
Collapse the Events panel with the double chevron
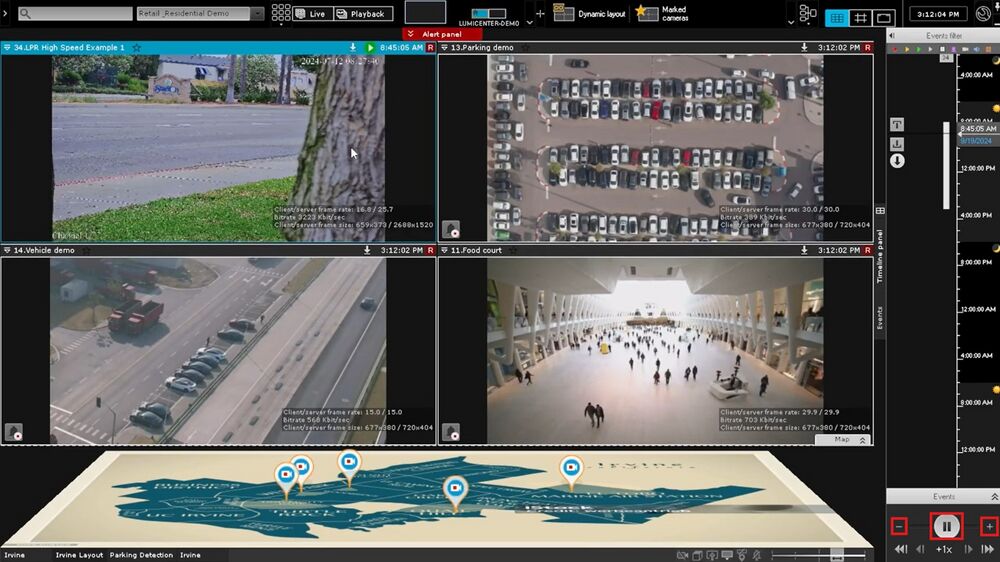pyautogui.click(x=993, y=496)
